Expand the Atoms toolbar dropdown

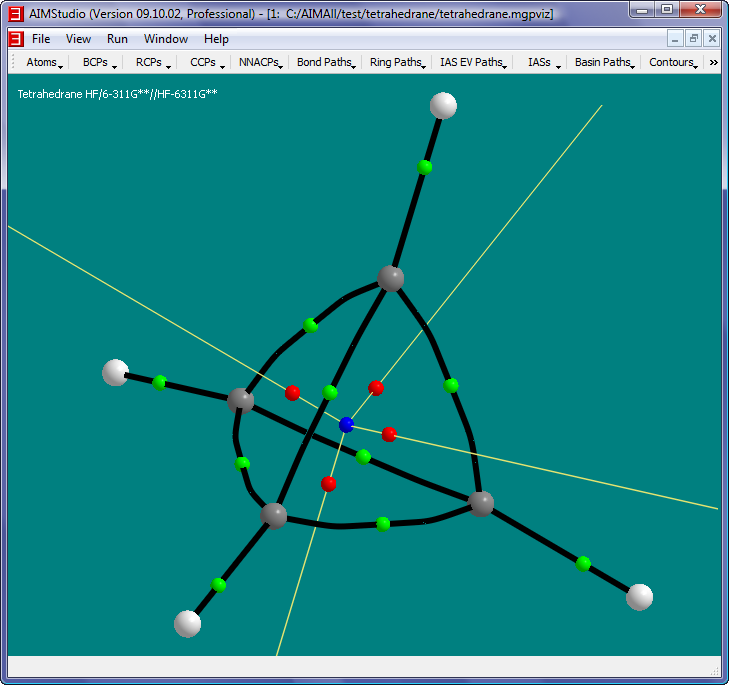44,62
